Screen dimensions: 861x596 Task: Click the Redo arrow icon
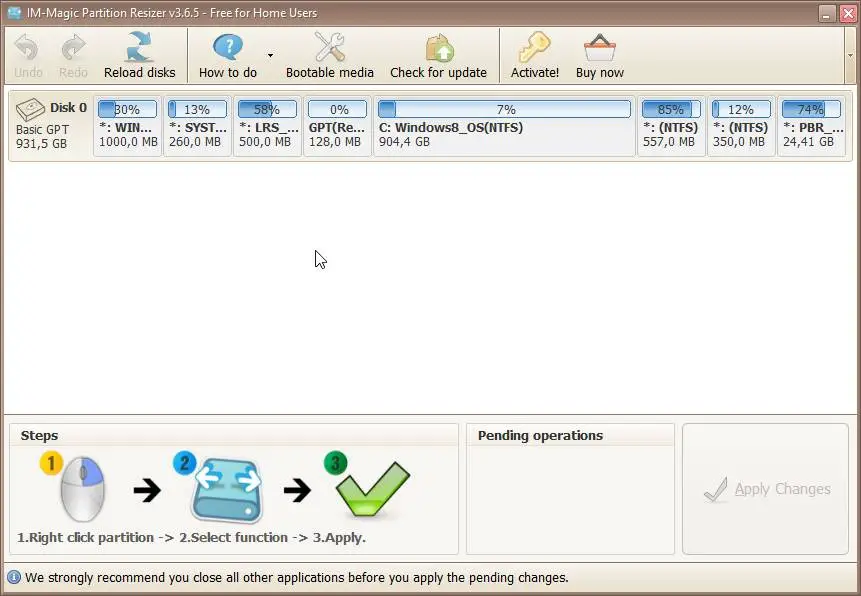coord(73,48)
